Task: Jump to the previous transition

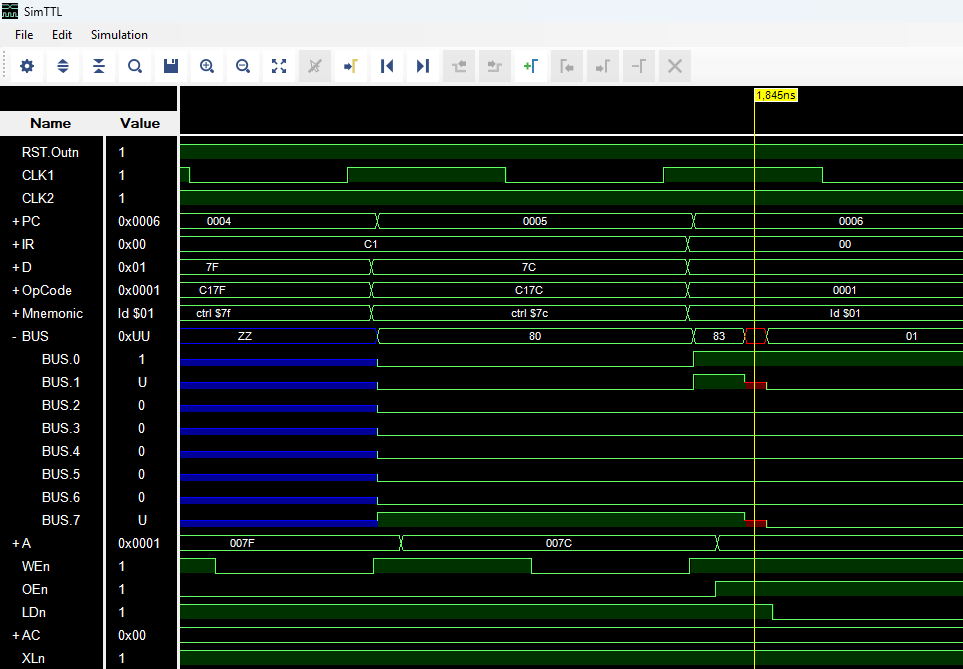Action: 387,66
